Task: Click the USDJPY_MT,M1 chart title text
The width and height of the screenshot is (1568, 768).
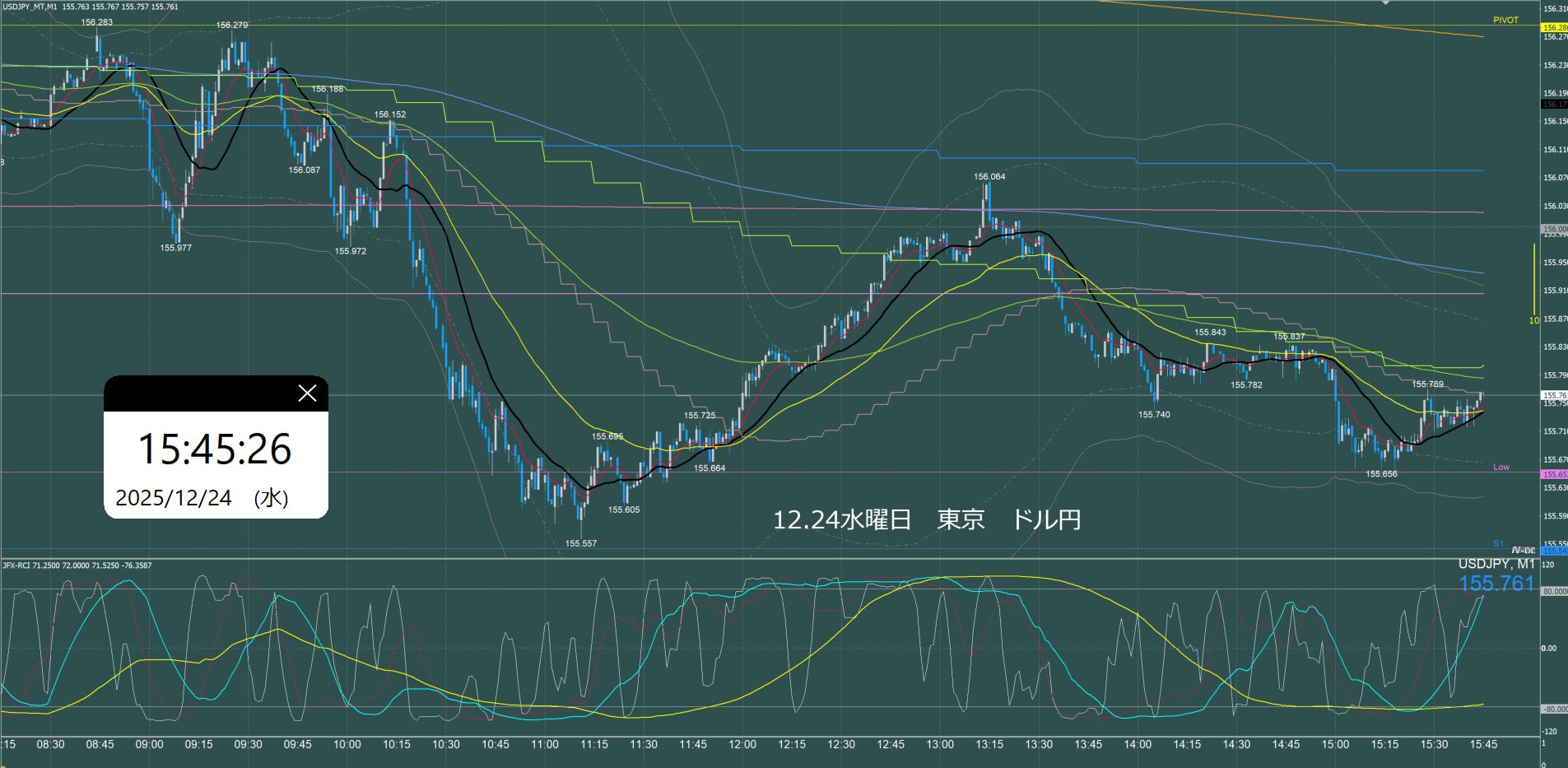Action: (30, 7)
